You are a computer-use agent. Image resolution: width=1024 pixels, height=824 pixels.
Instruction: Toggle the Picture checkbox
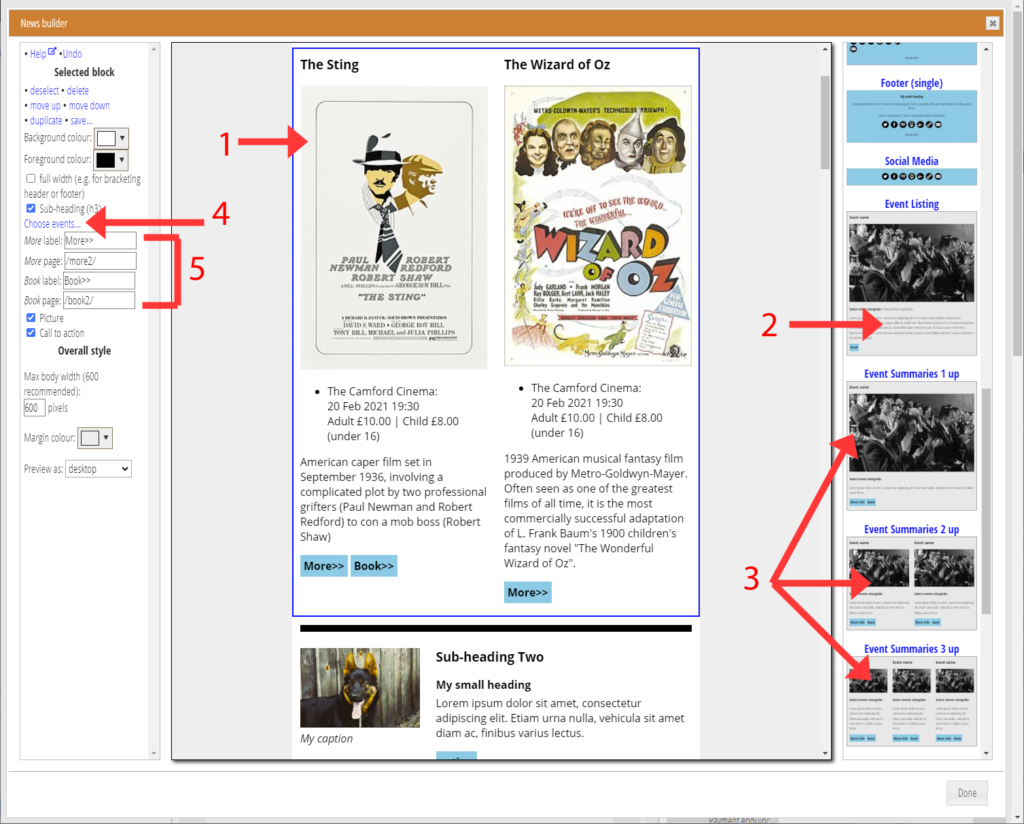[x=31, y=317]
